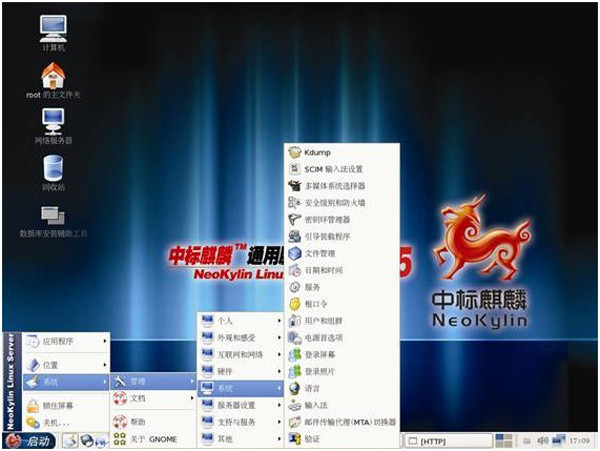
Task: Expand the 硬件 submenu arrow
Action: [x=279, y=371]
